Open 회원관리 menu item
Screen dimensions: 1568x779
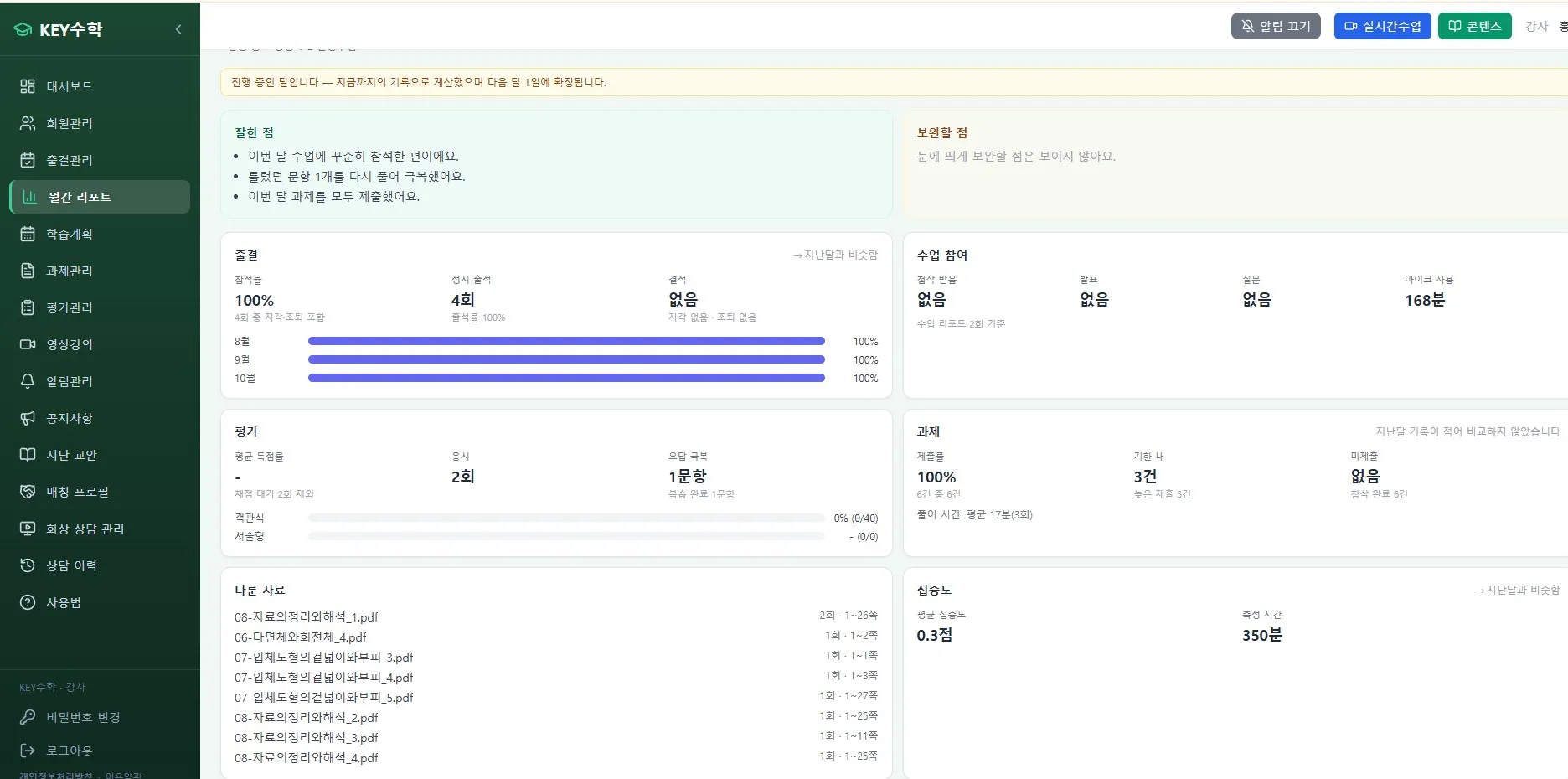coord(100,123)
